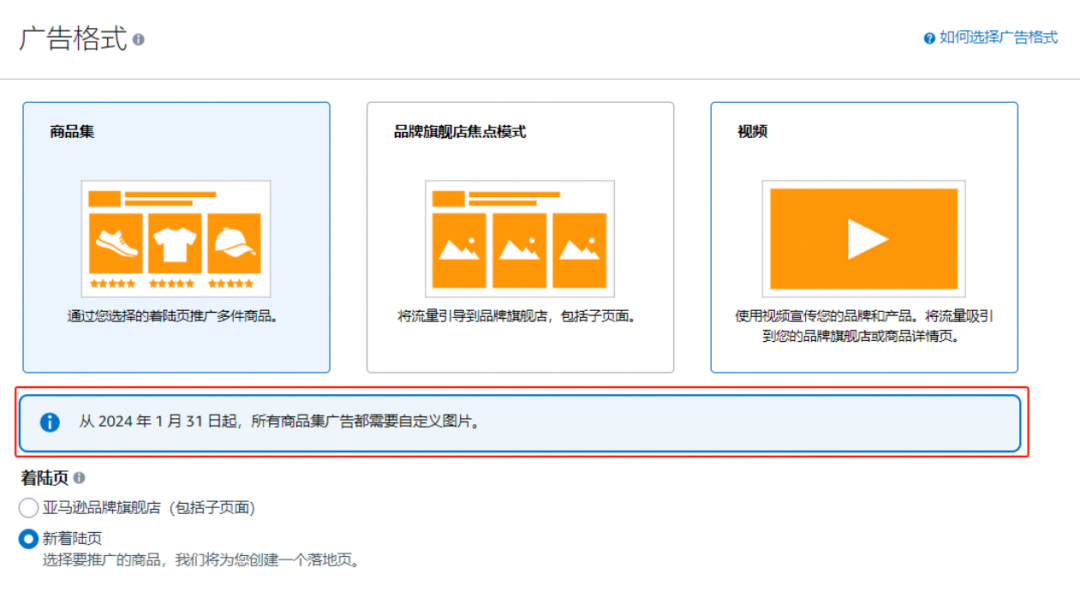Click the info icon beside 广告格式 heading

point(139,39)
